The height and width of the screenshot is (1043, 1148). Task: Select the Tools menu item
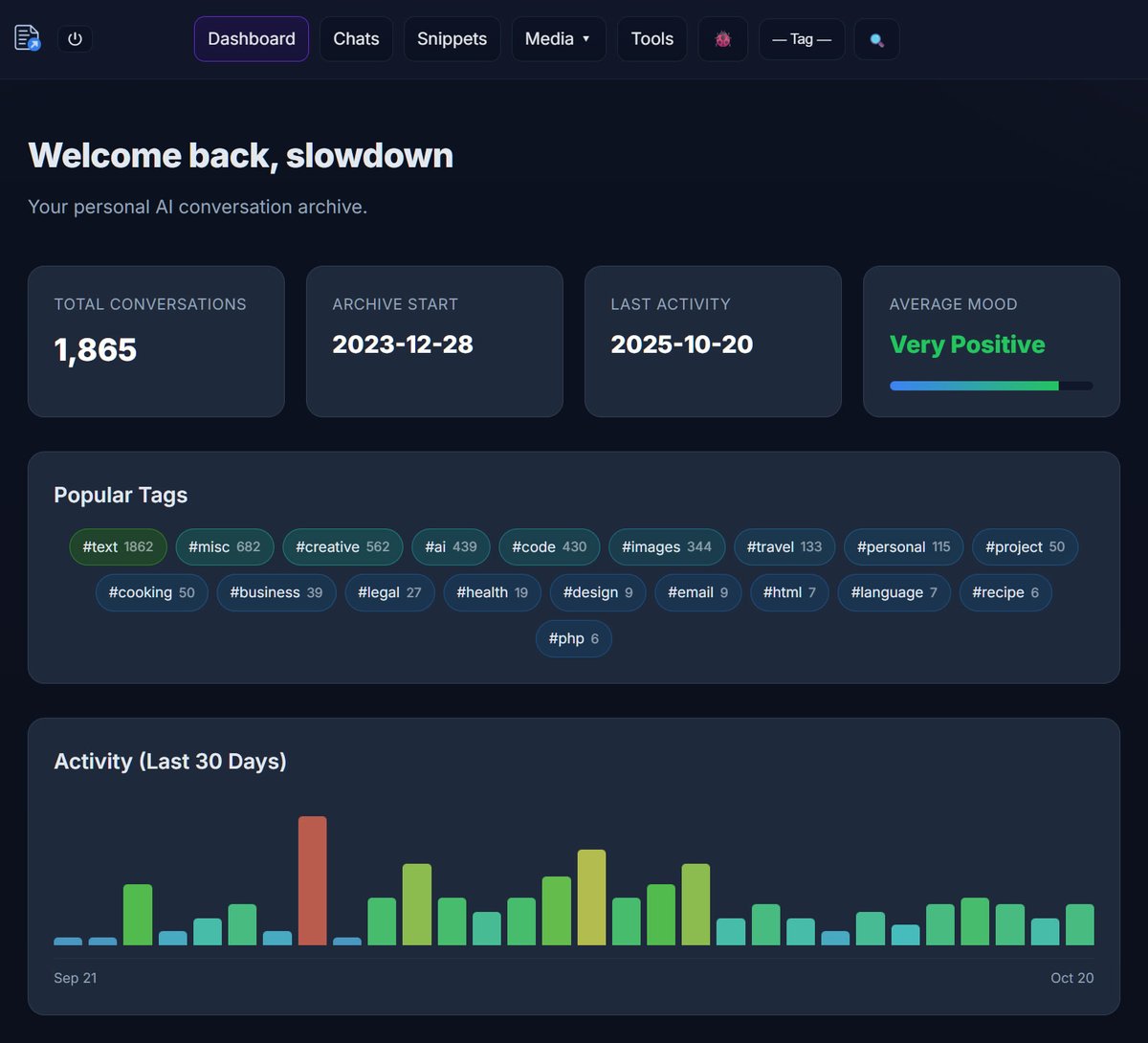(x=651, y=38)
